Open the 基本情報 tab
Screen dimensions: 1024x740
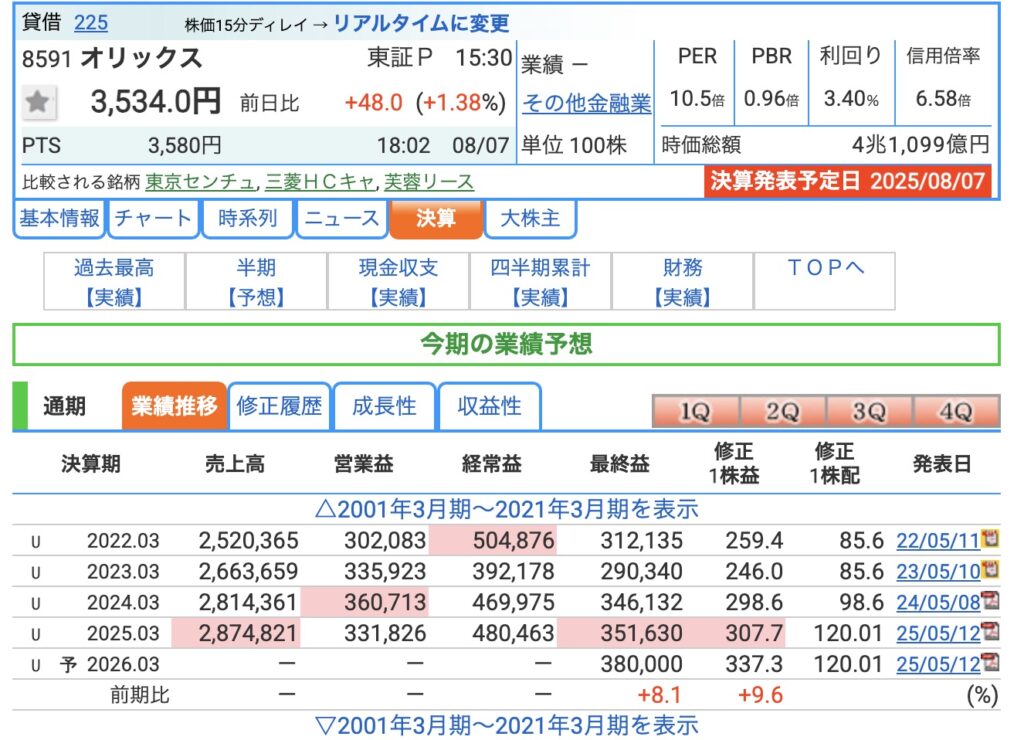(59, 218)
